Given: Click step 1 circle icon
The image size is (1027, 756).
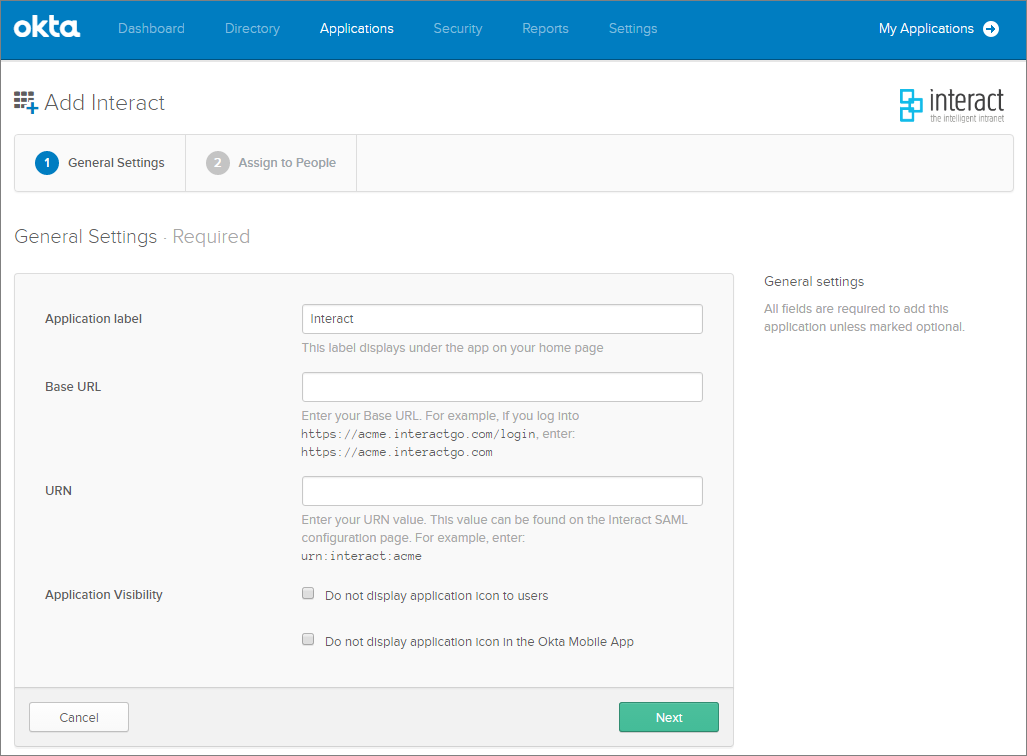Looking at the screenshot, I should 47,163.
